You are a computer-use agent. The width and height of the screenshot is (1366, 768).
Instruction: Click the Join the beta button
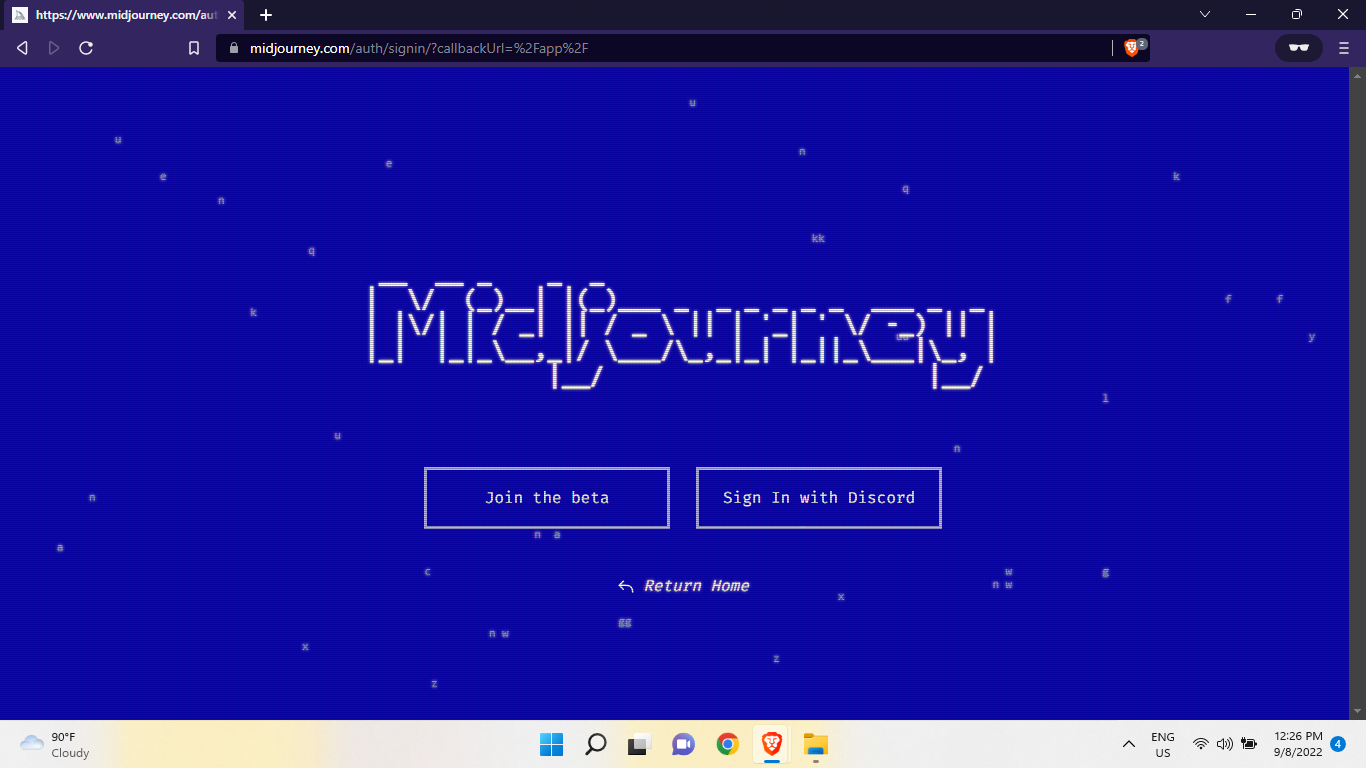[x=547, y=498]
